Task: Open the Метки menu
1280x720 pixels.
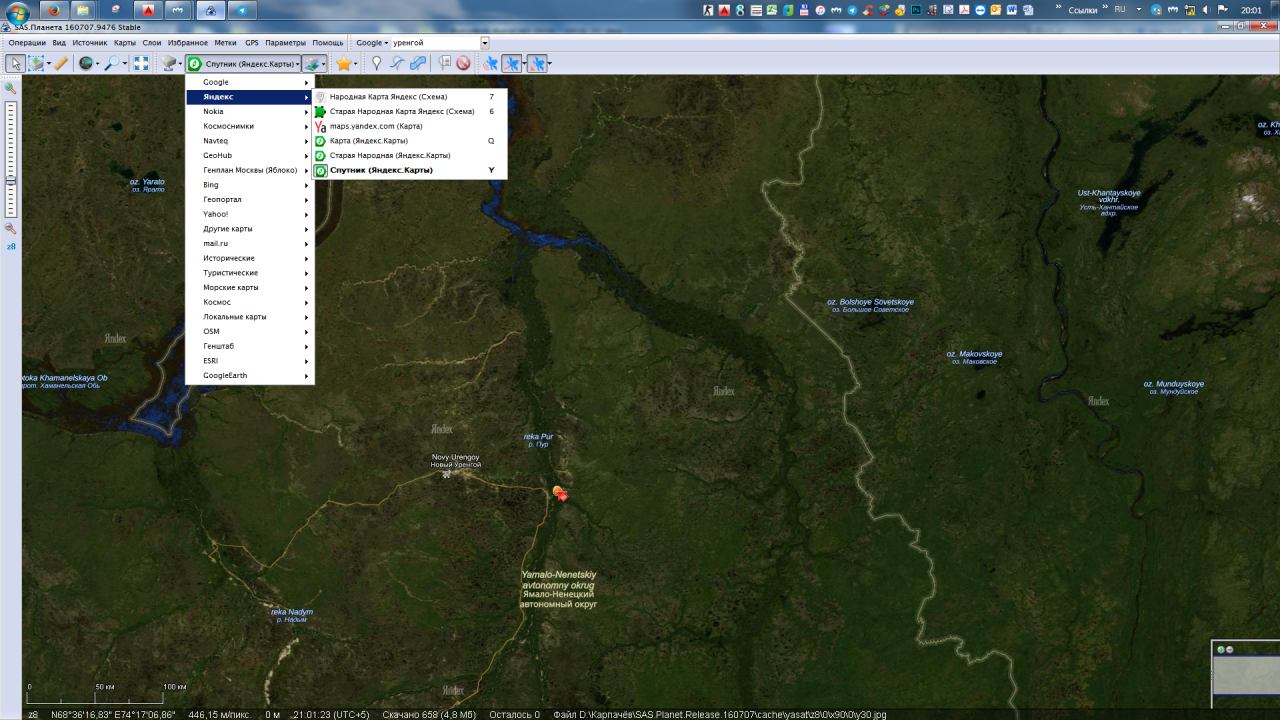Action: point(225,43)
